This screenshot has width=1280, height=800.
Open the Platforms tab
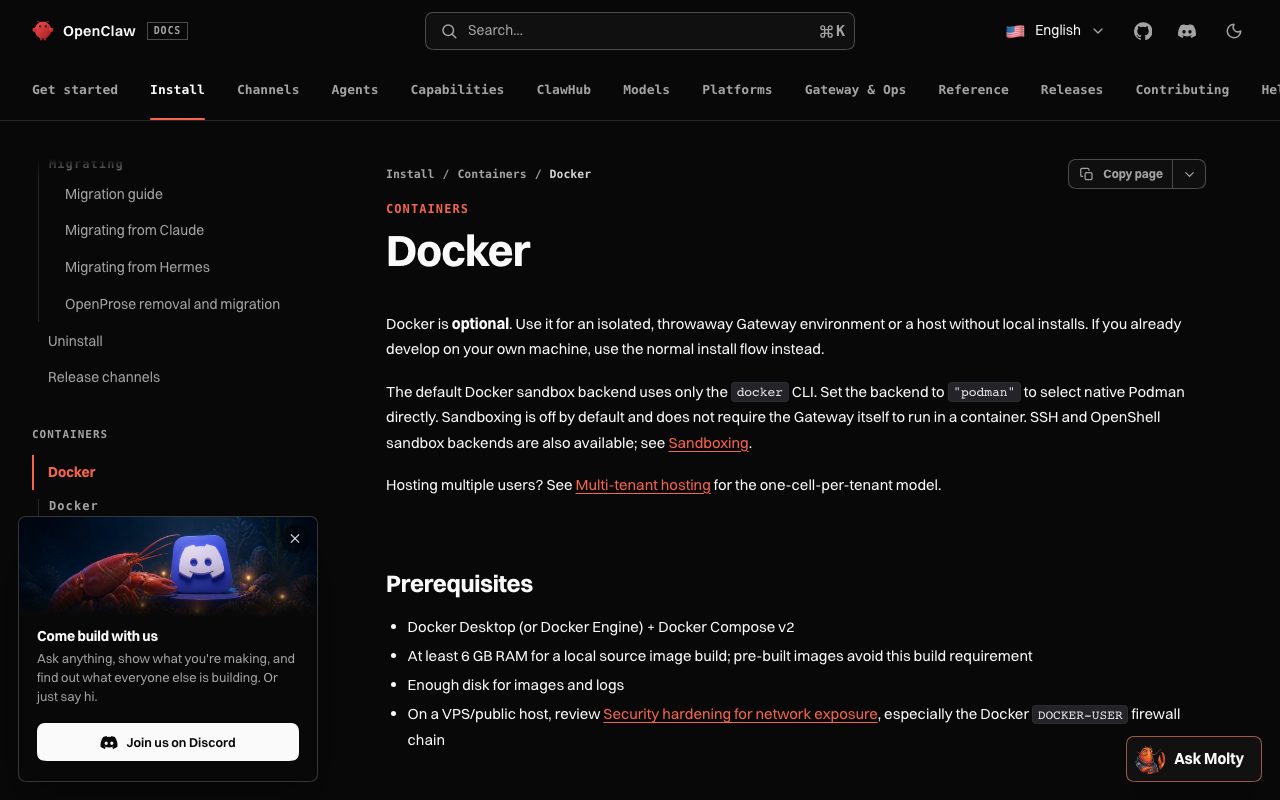click(x=737, y=89)
